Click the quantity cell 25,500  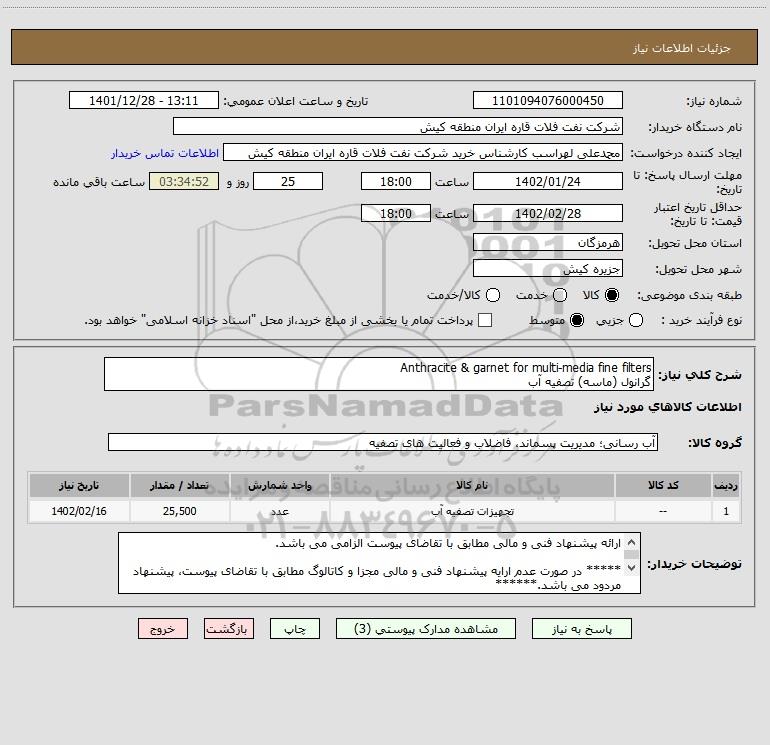click(179, 511)
